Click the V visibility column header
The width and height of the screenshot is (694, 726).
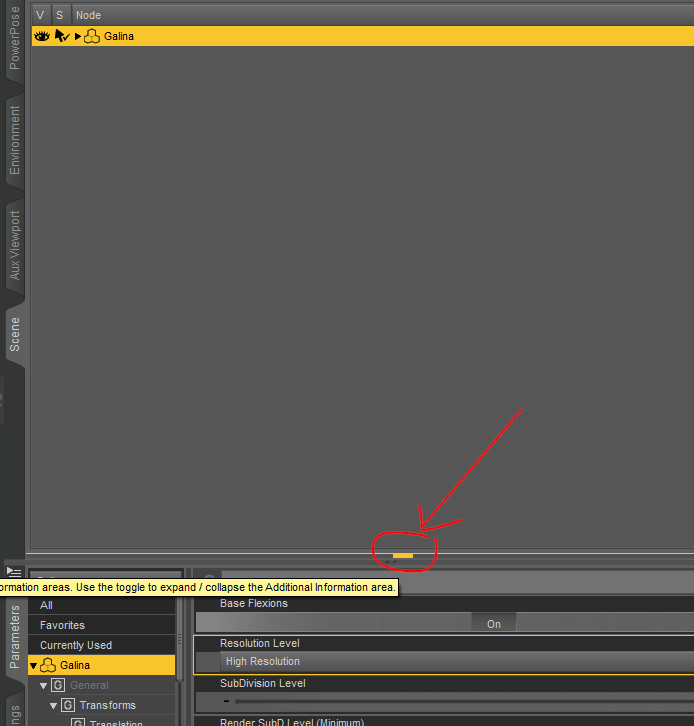tap(40, 15)
